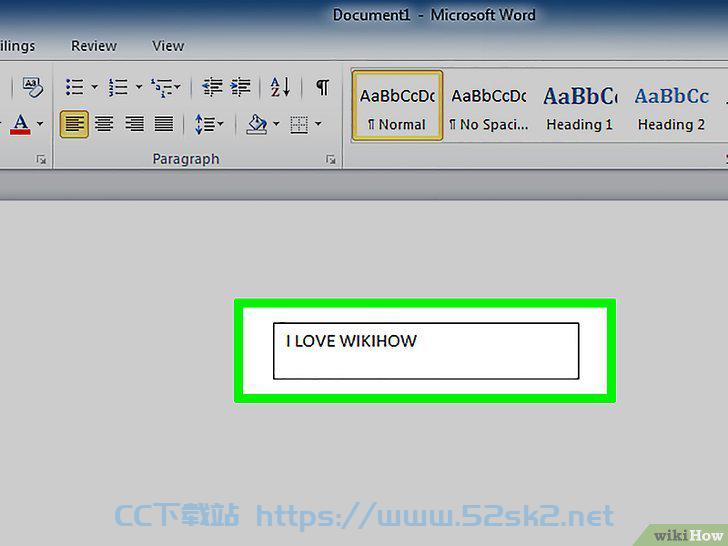Open line and paragraph spacing menu
Viewport: 728px width, 546px height.
[x=208, y=124]
